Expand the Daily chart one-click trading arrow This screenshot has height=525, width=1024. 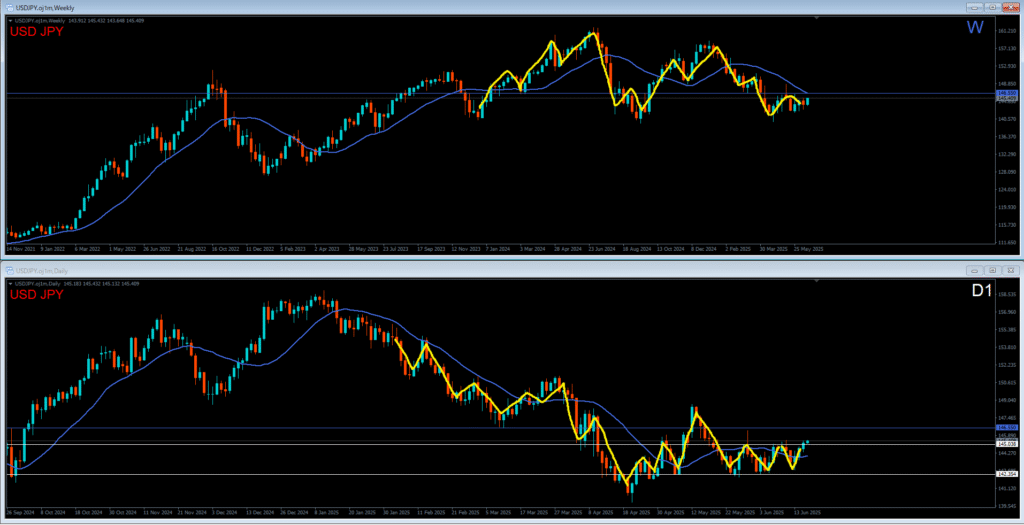click(10, 283)
